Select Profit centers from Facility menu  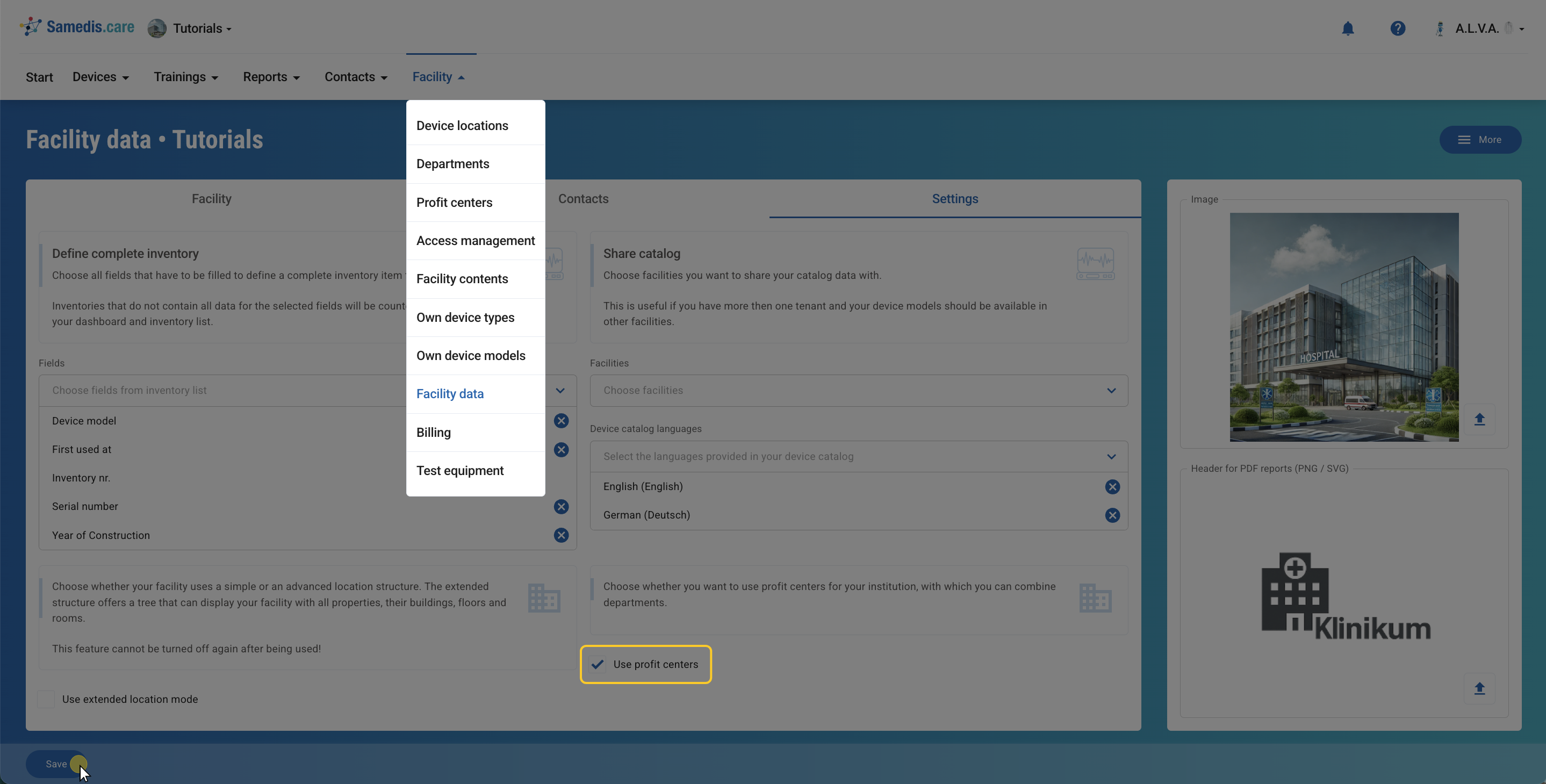point(454,202)
